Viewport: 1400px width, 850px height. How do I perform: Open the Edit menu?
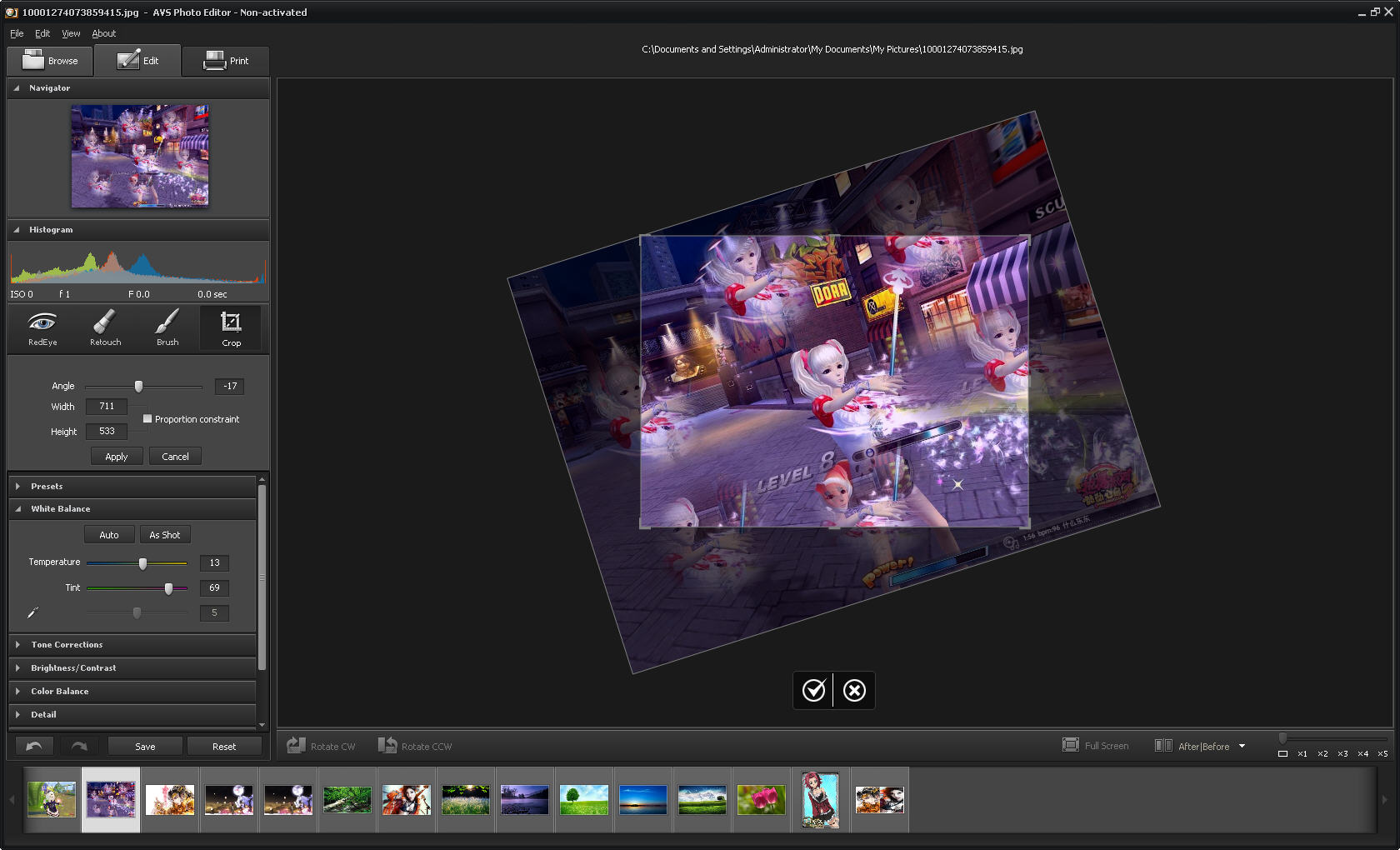(x=42, y=33)
